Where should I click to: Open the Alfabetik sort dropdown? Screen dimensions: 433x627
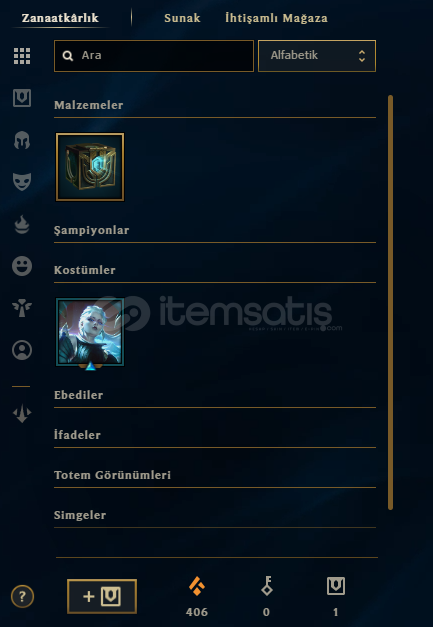tap(317, 56)
